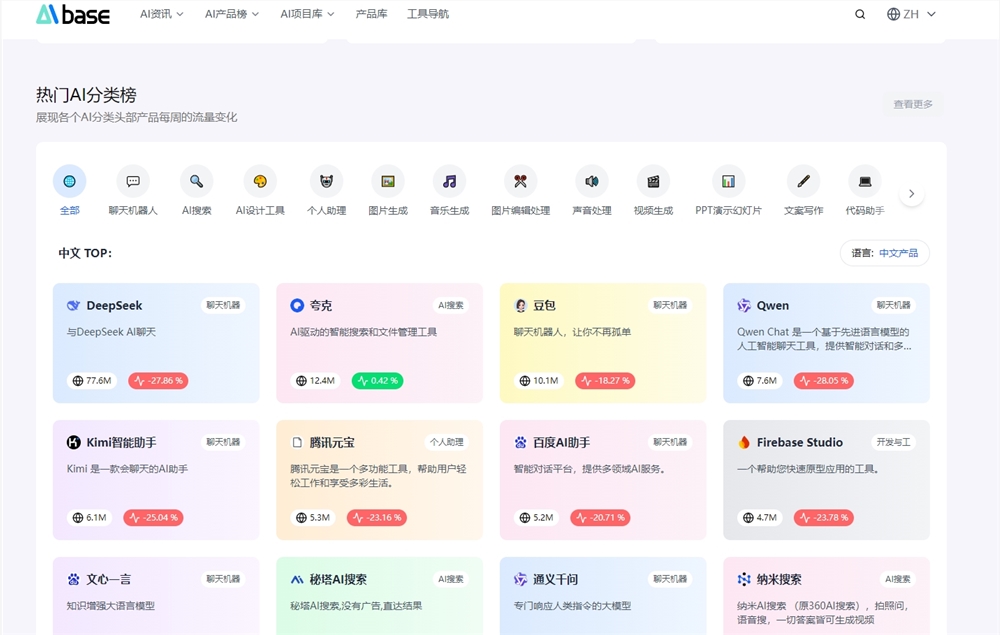The image size is (1000, 635).
Task: Open the 代码助手 category
Action: pos(864,180)
